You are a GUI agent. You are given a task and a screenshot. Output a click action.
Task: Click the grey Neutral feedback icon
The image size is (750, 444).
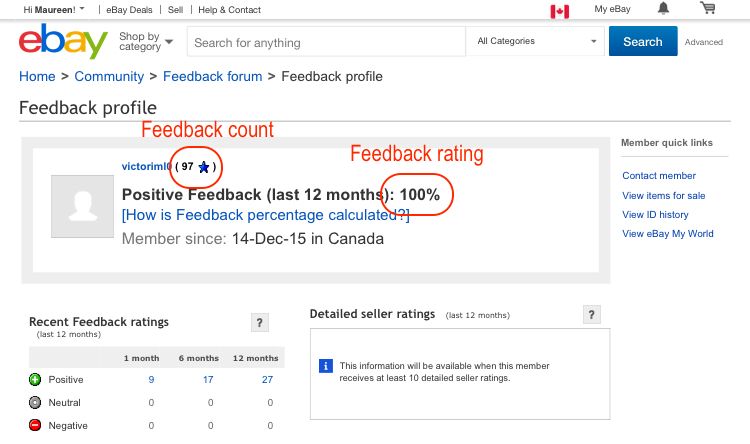(x=35, y=403)
